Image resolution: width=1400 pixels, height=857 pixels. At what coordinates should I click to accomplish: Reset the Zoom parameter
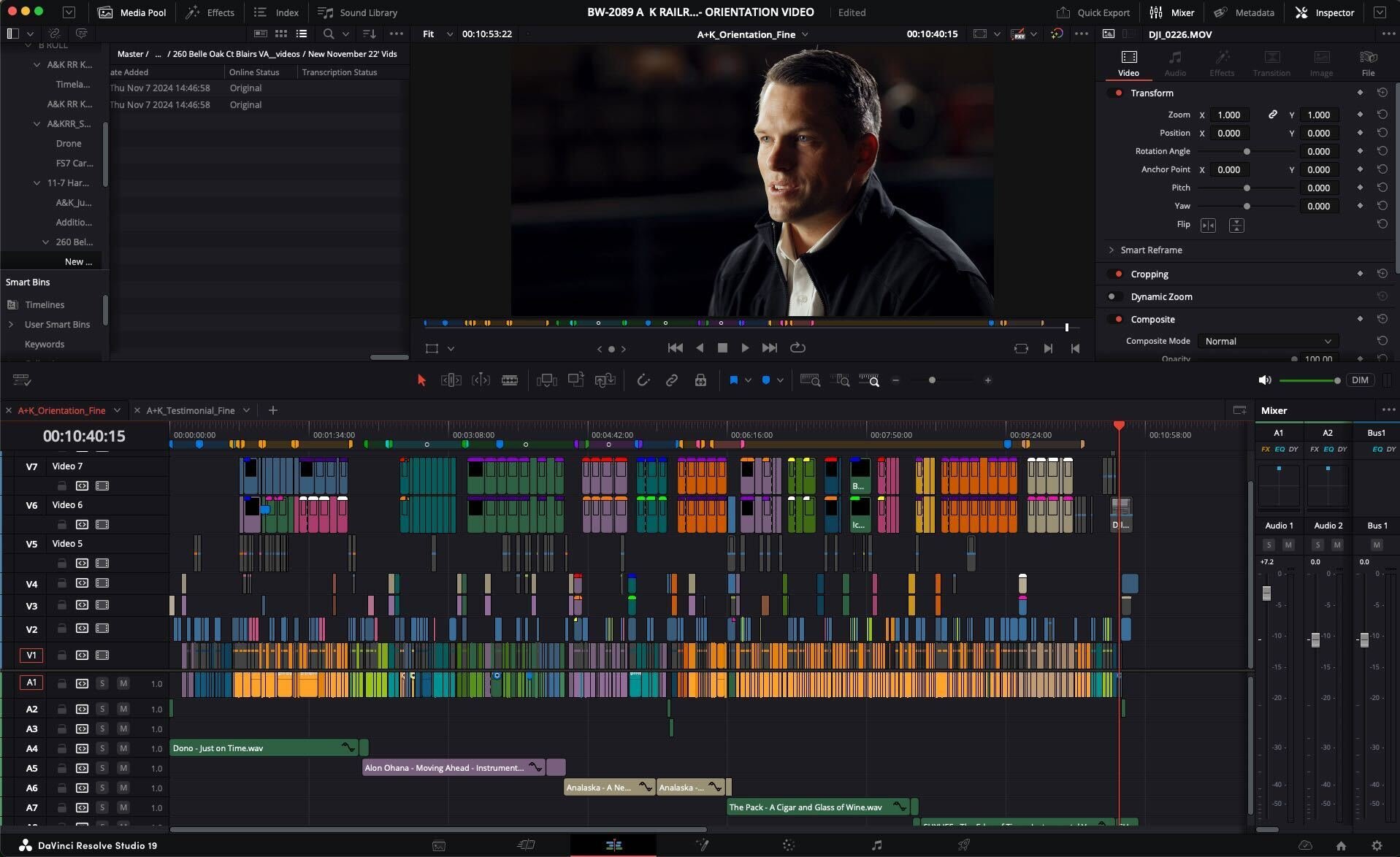point(1382,115)
